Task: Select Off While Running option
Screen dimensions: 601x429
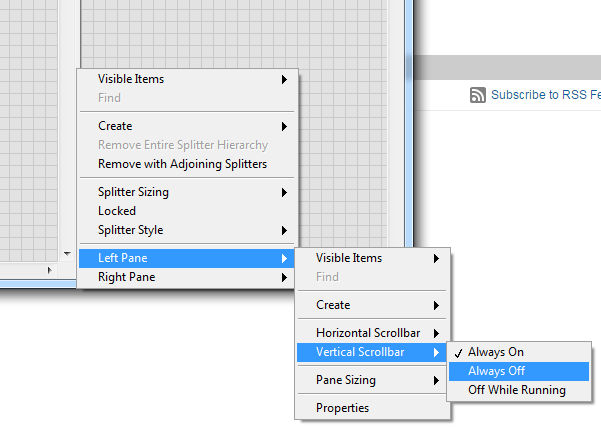Action: click(516, 390)
